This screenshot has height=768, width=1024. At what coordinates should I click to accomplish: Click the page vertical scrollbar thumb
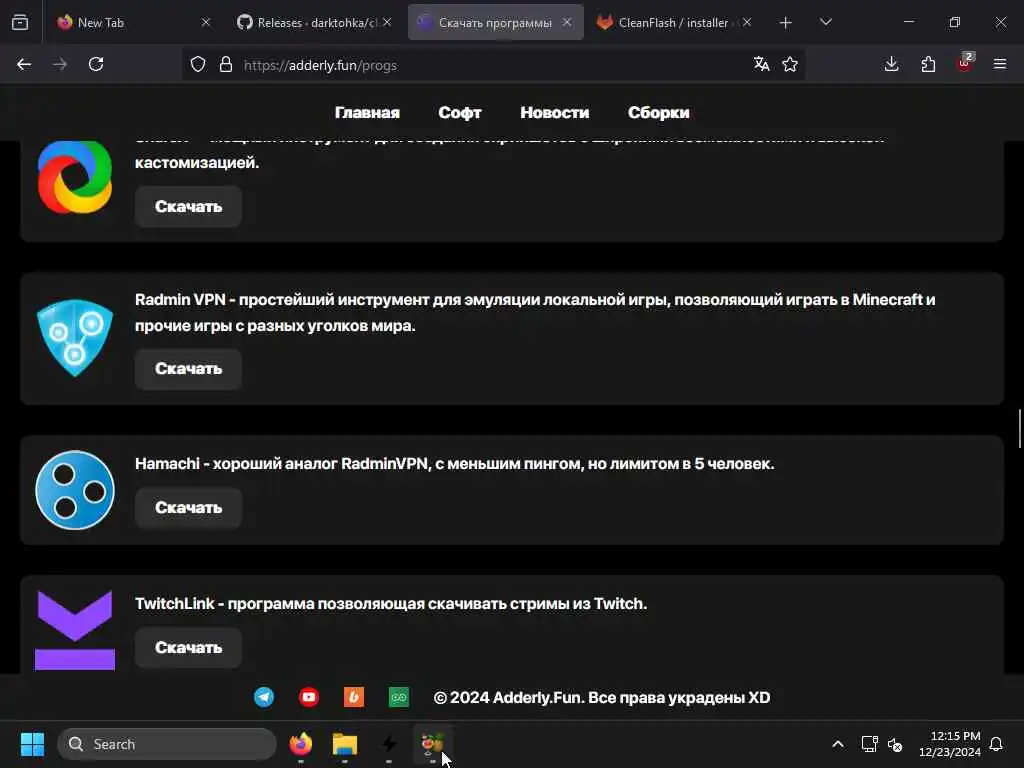[1019, 428]
